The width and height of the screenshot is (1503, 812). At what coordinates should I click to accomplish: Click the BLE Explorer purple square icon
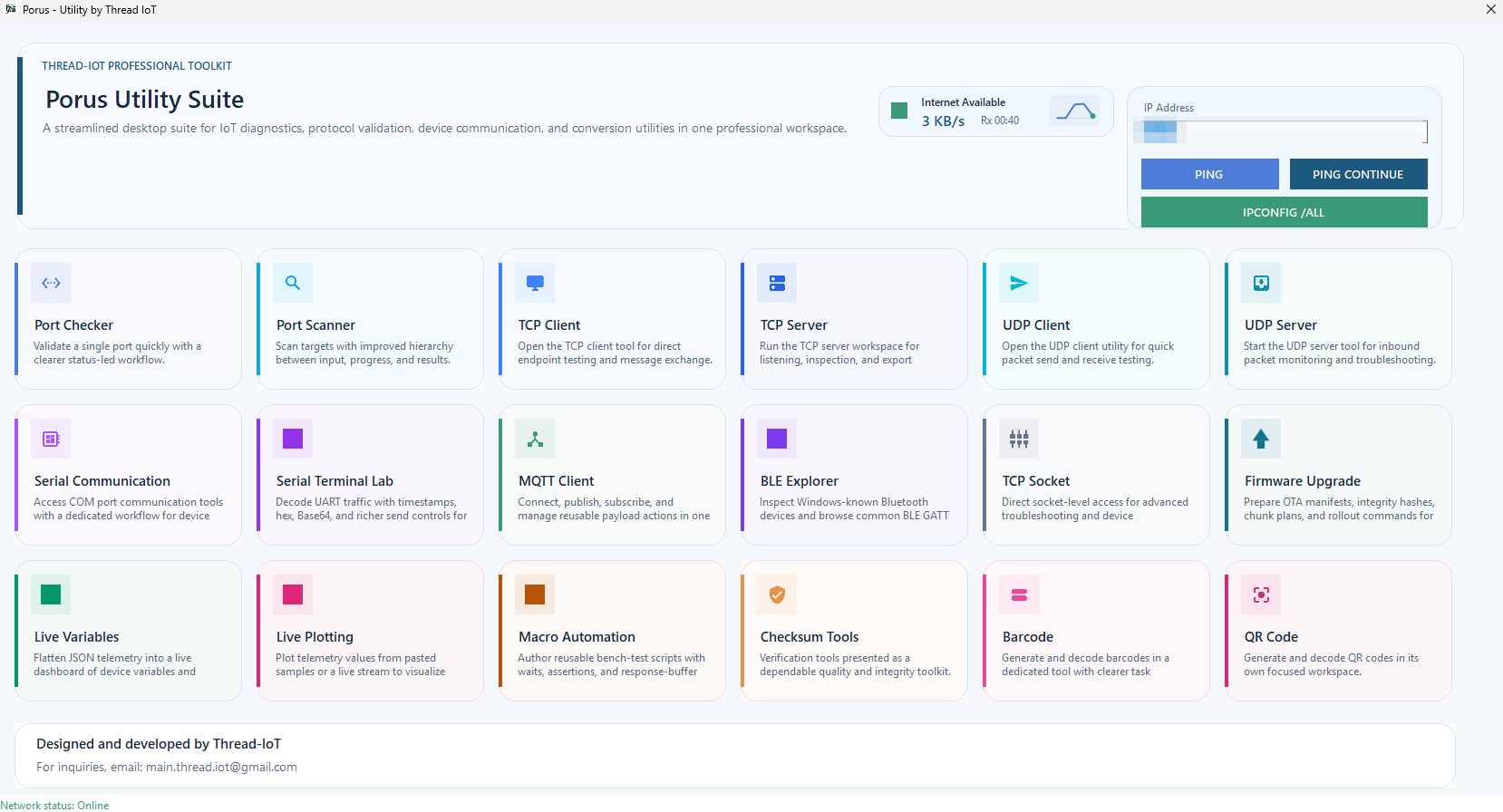777,439
